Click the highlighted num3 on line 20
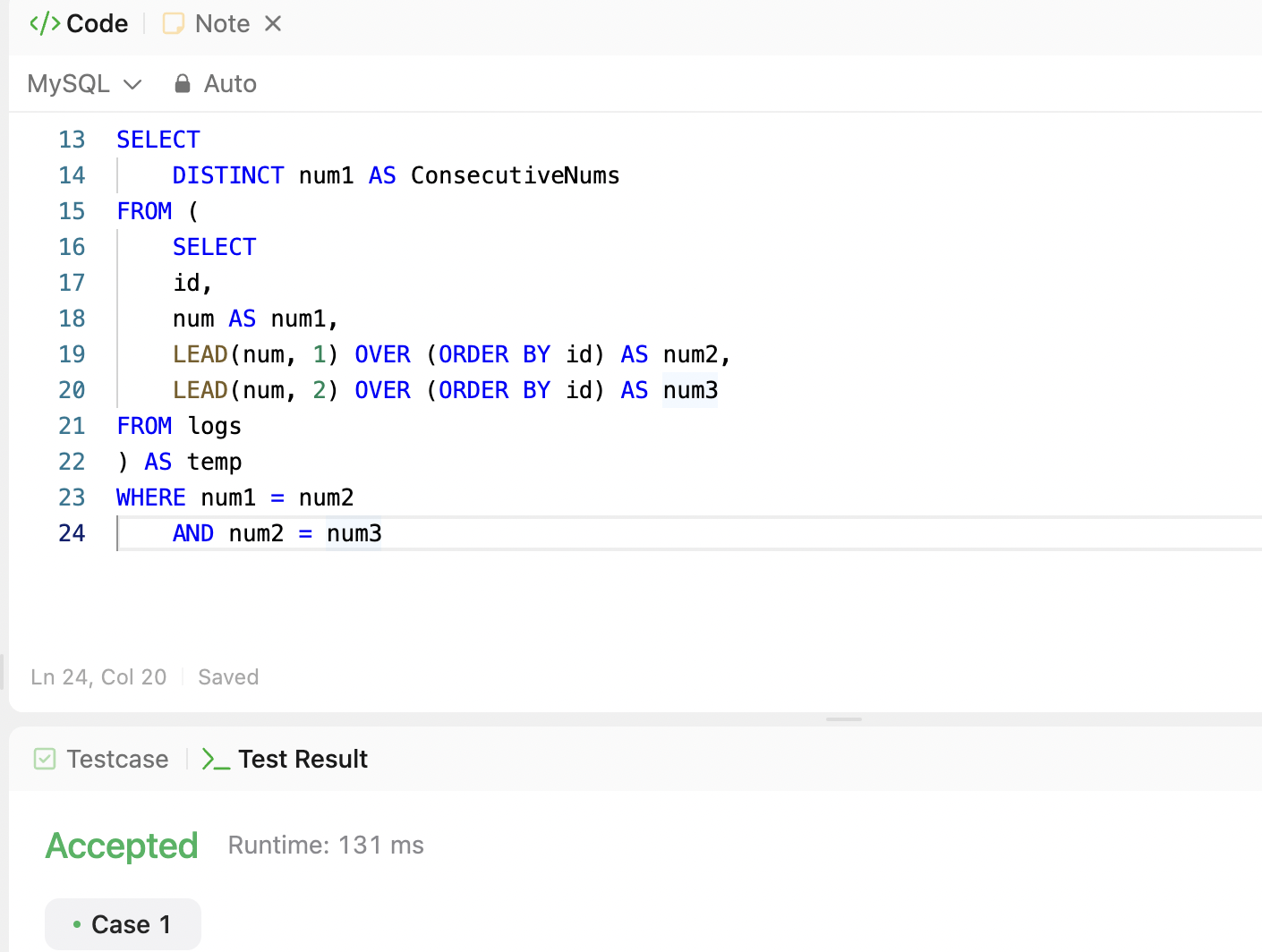 [x=690, y=390]
